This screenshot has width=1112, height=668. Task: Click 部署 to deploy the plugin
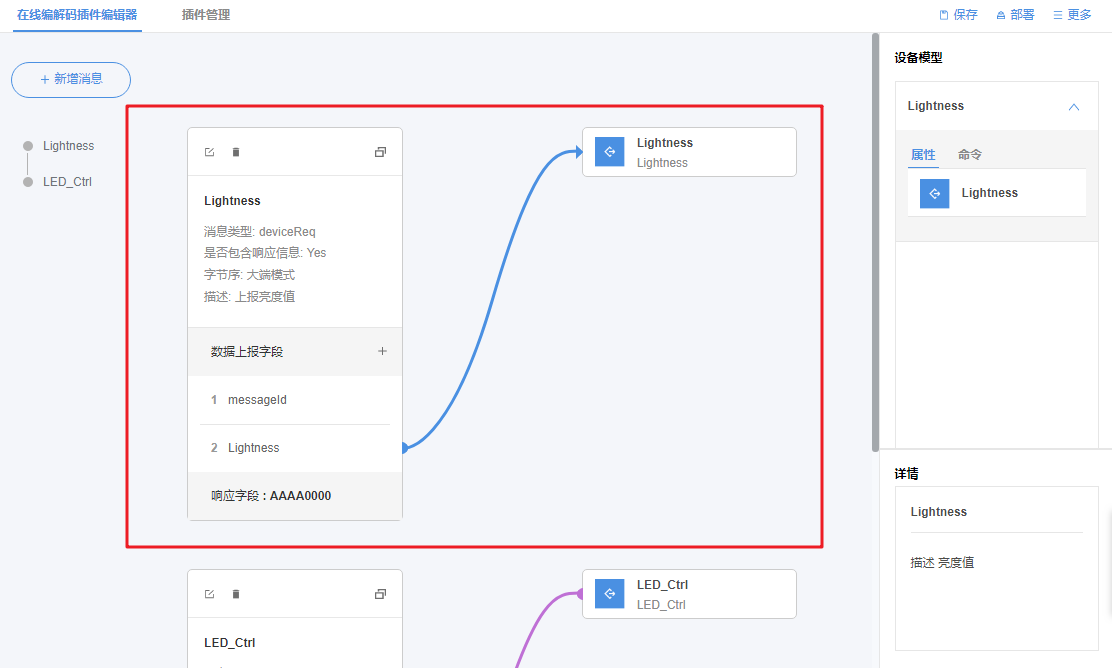click(1015, 15)
